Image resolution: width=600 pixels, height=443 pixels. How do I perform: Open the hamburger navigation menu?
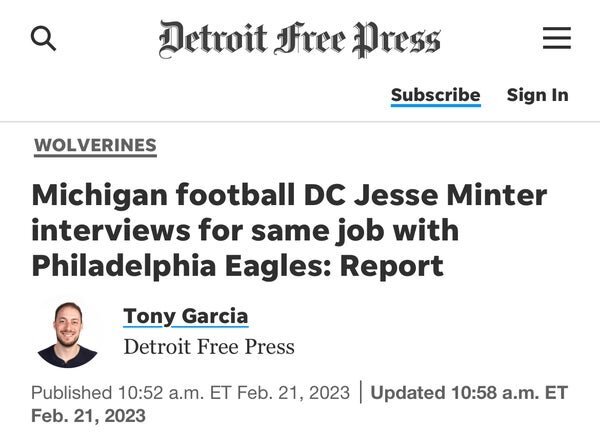coord(556,39)
